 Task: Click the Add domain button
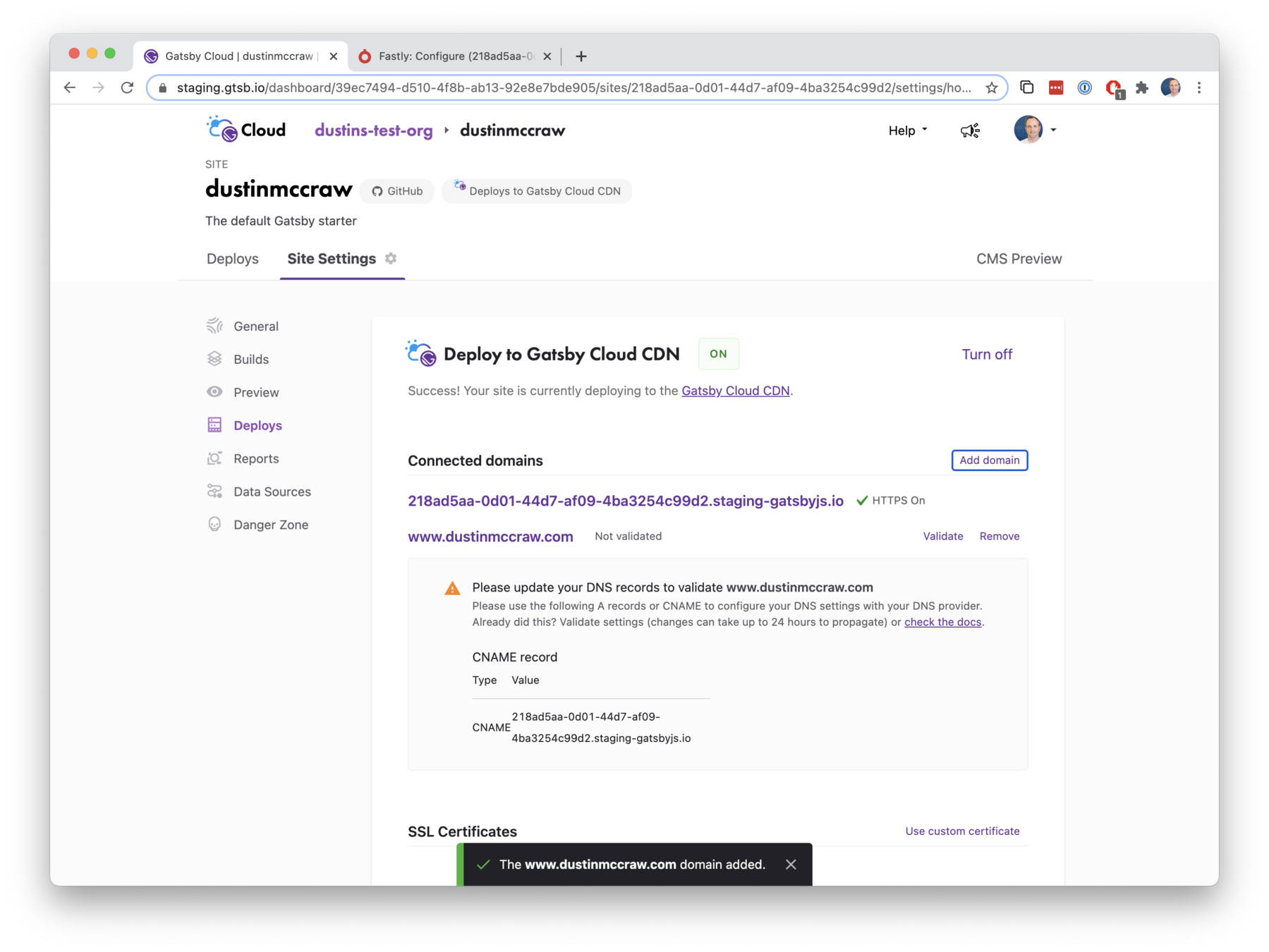[989, 460]
